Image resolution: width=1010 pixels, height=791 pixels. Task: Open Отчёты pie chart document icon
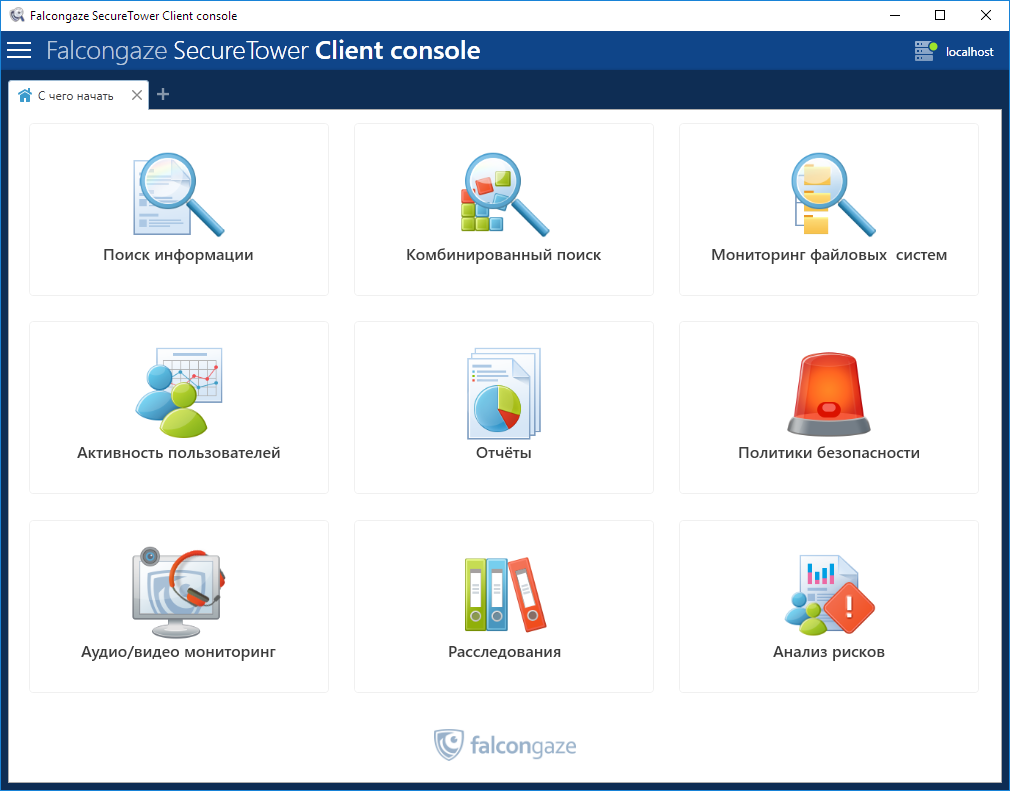tap(504, 394)
